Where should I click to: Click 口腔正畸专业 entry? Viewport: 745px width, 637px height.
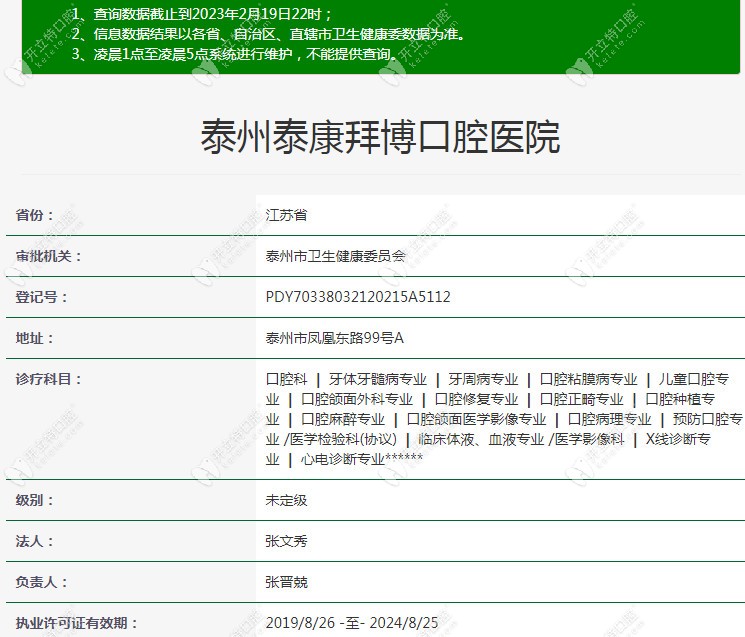[x=582, y=399]
